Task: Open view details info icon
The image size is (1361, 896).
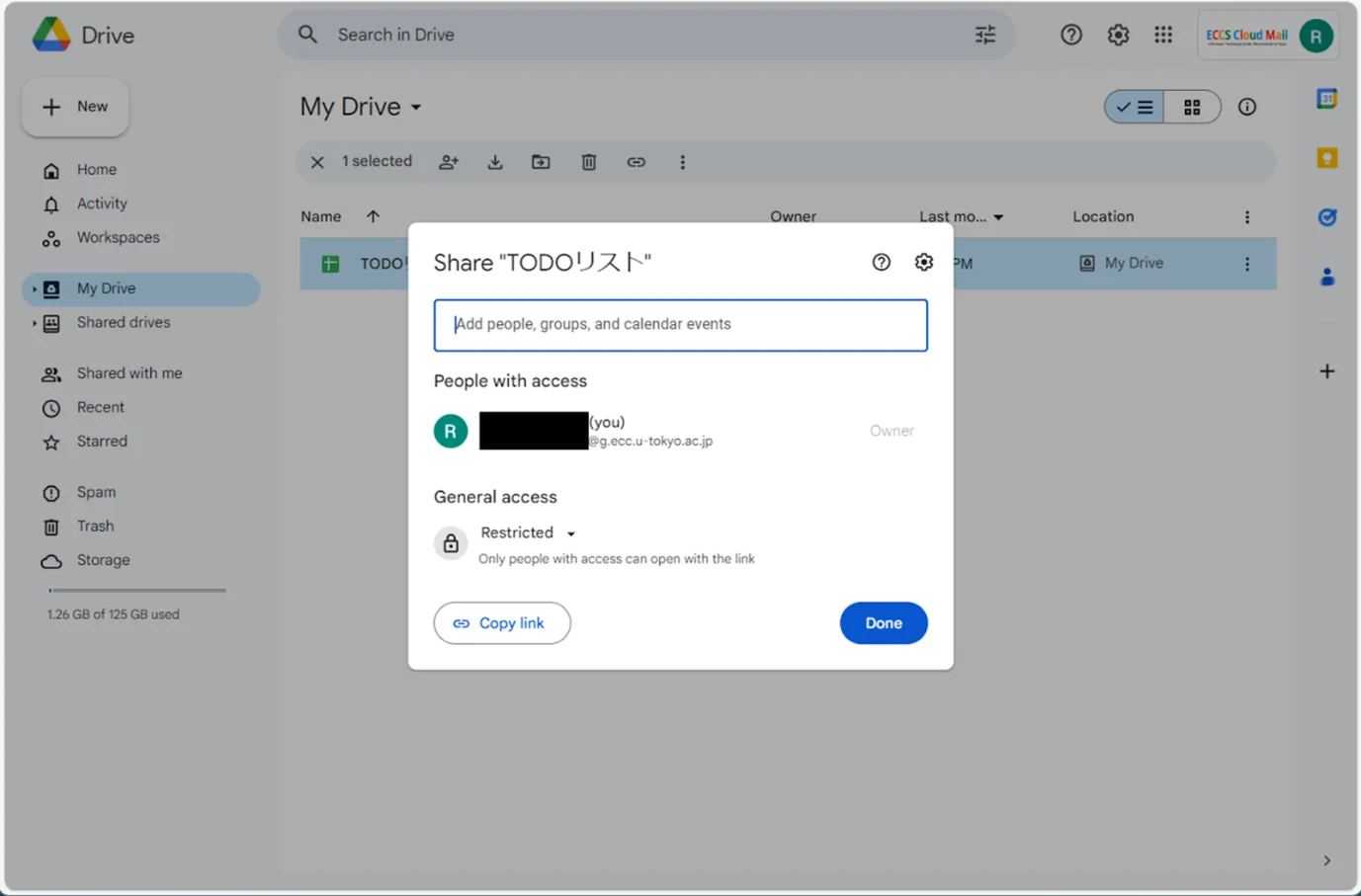Action: pos(1247,107)
